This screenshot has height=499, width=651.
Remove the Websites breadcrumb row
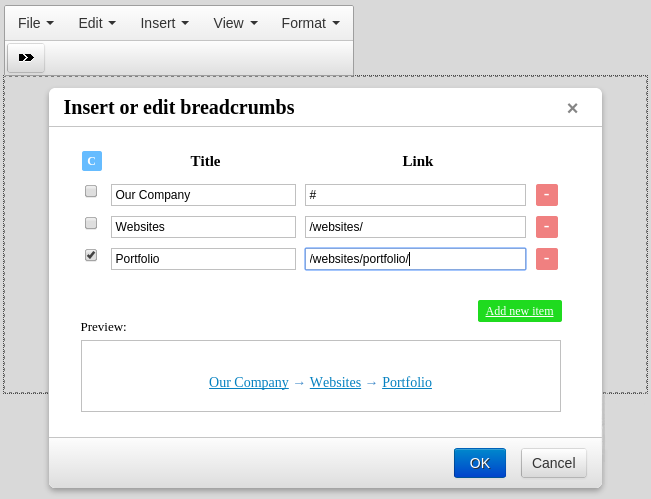tap(546, 227)
